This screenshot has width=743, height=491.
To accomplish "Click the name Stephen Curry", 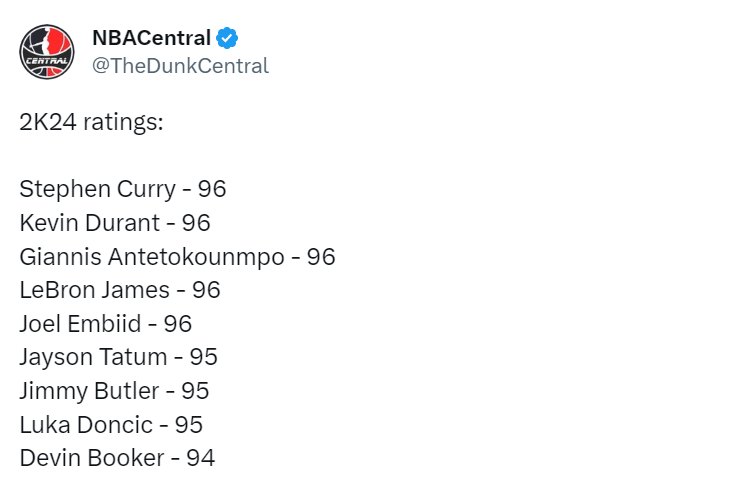I will point(98,189).
